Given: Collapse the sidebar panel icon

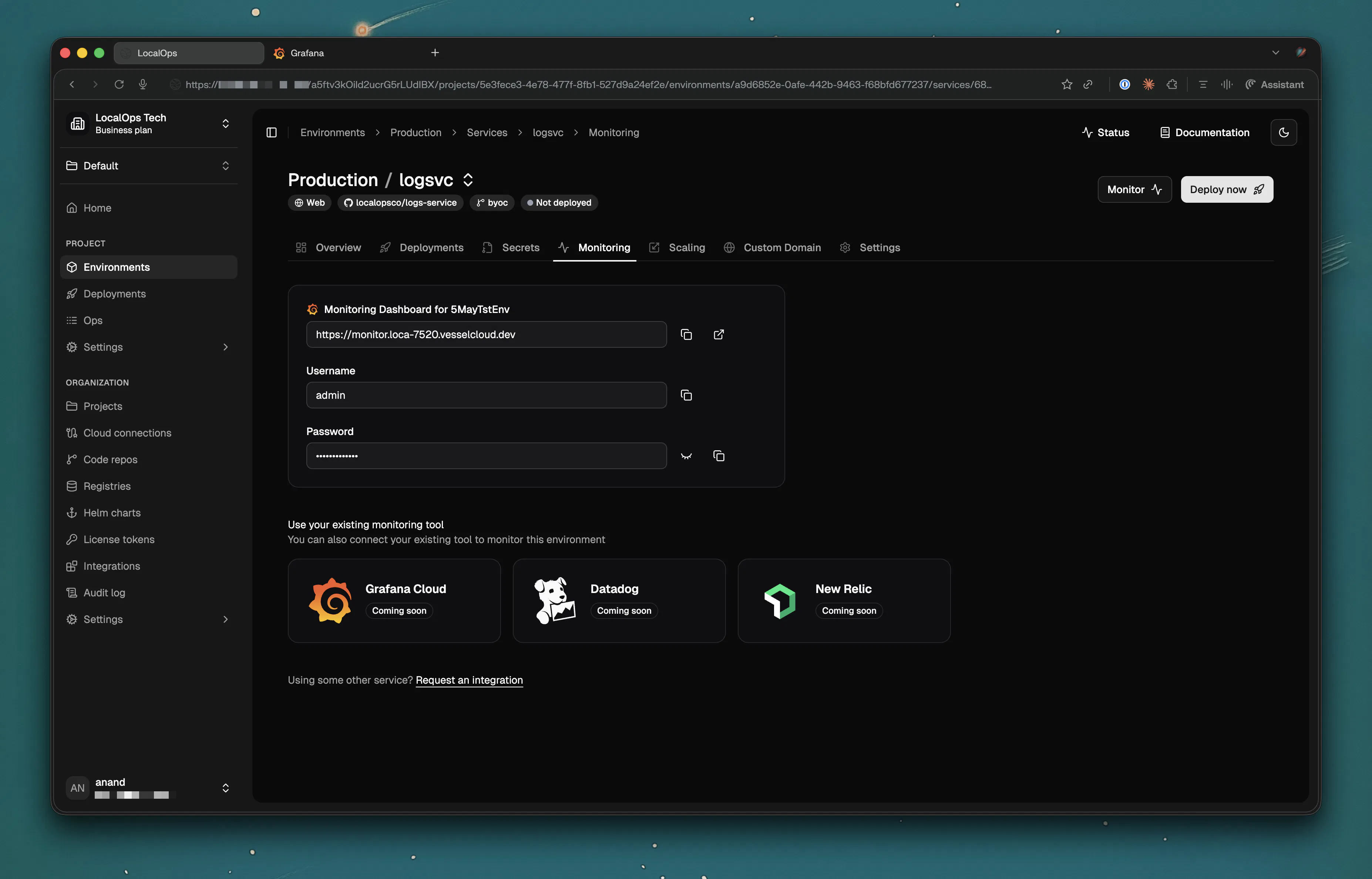Looking at the screenshot, I should (x=272, y=132).
